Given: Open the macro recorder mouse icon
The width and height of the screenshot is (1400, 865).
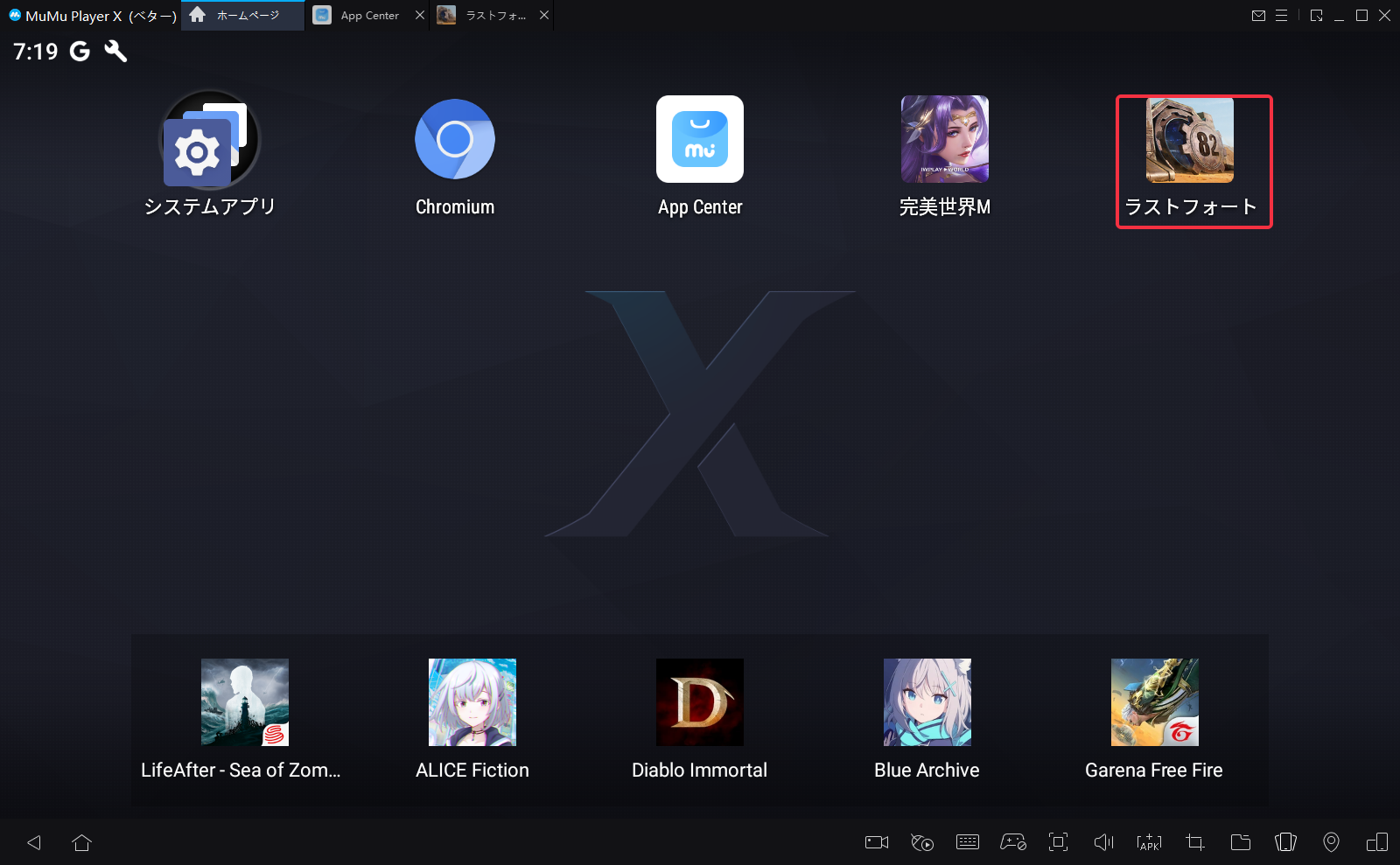Looking at the screenshot, I should 922,842.
